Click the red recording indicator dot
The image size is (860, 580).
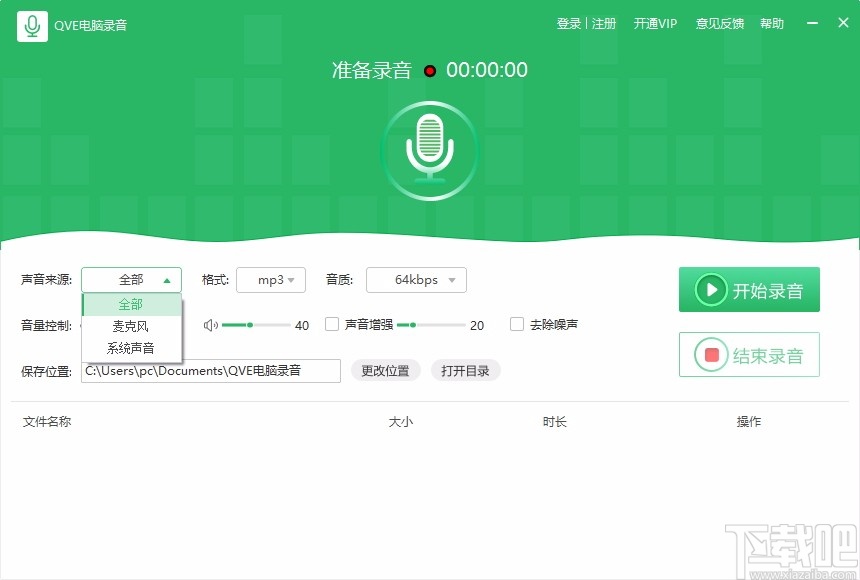(x=430, y=70)
